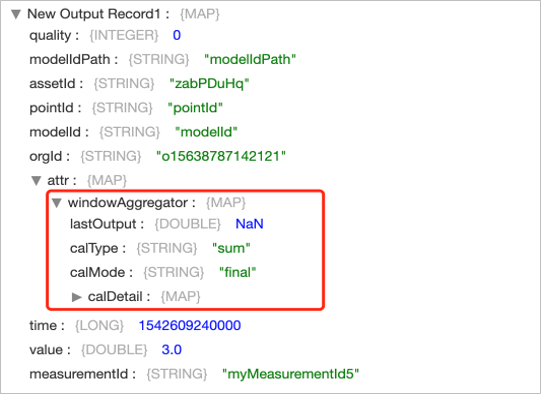This screenshot has width=541, height=394.
Task: Click the "final" string value
Action: (x=238, y=272)
